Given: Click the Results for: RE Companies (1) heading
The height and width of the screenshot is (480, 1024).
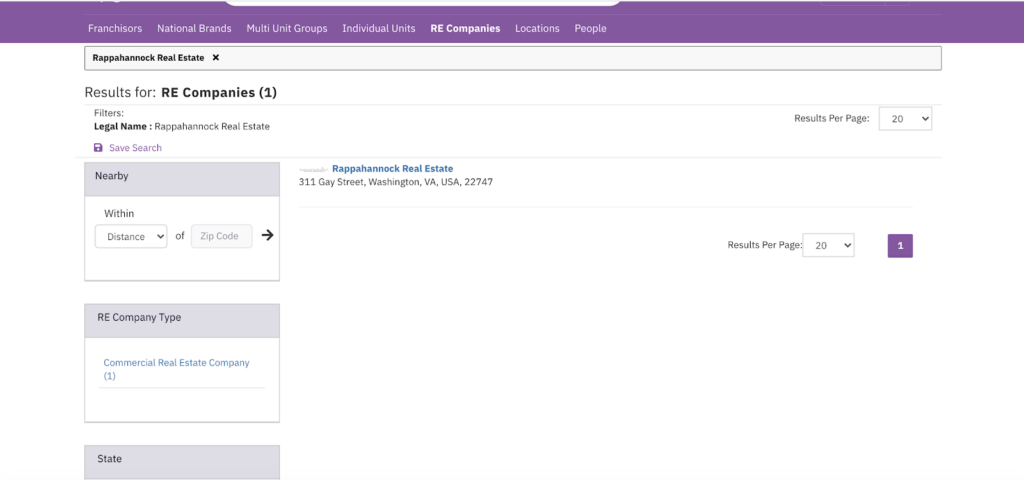Looking at the screenshot, I should [181, 93].
